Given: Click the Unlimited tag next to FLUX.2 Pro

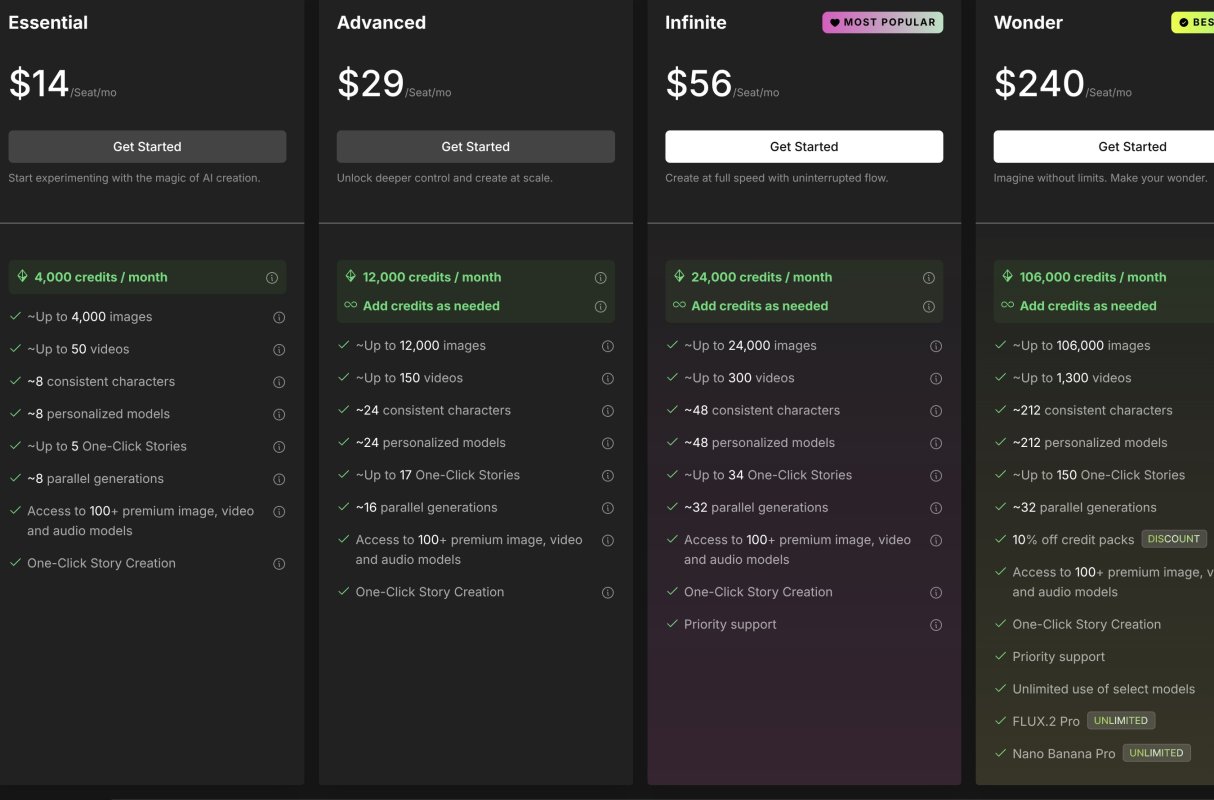Looking at the screenshot, I should 1121,720.
